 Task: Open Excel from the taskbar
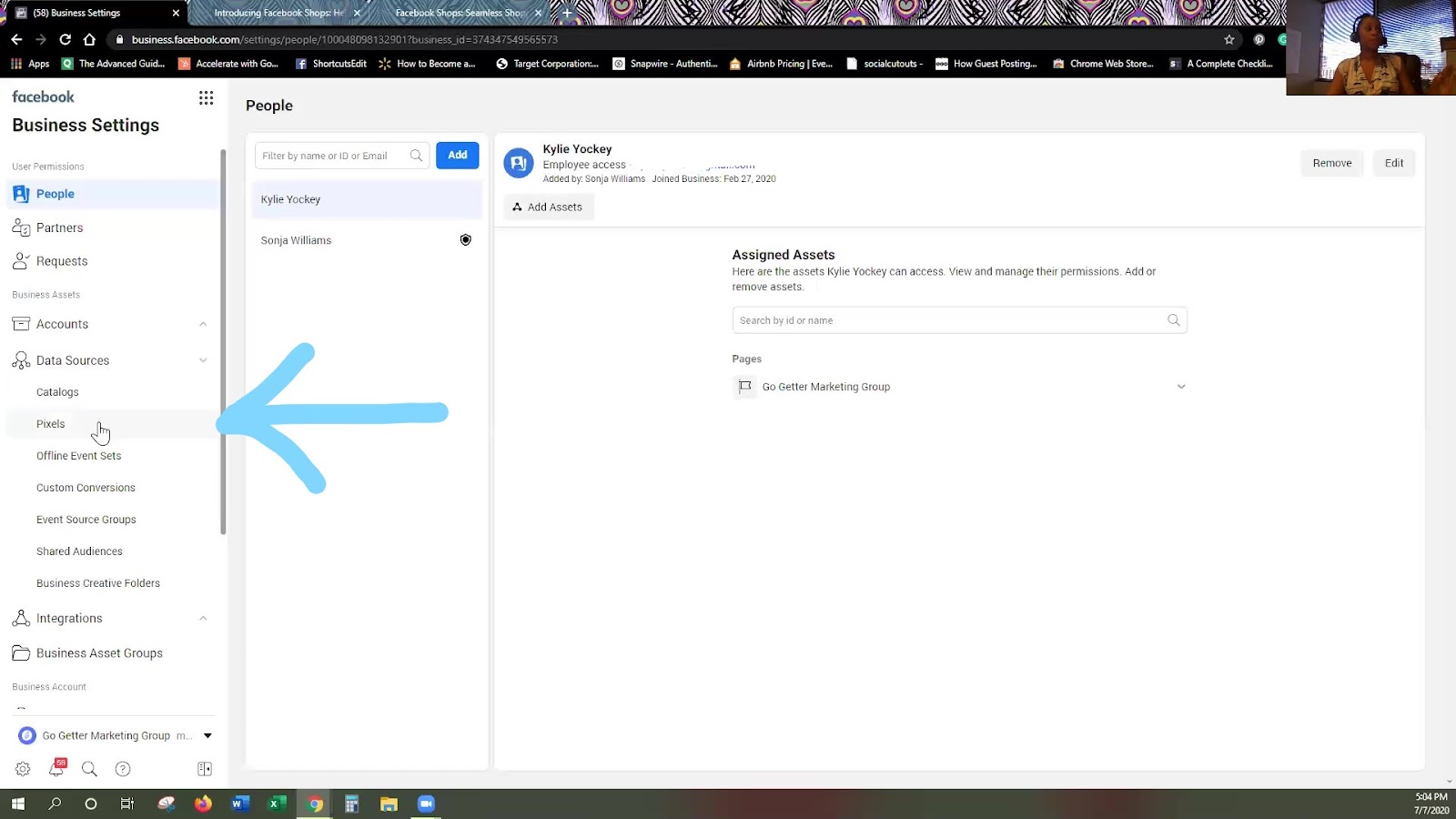point(278,804)
